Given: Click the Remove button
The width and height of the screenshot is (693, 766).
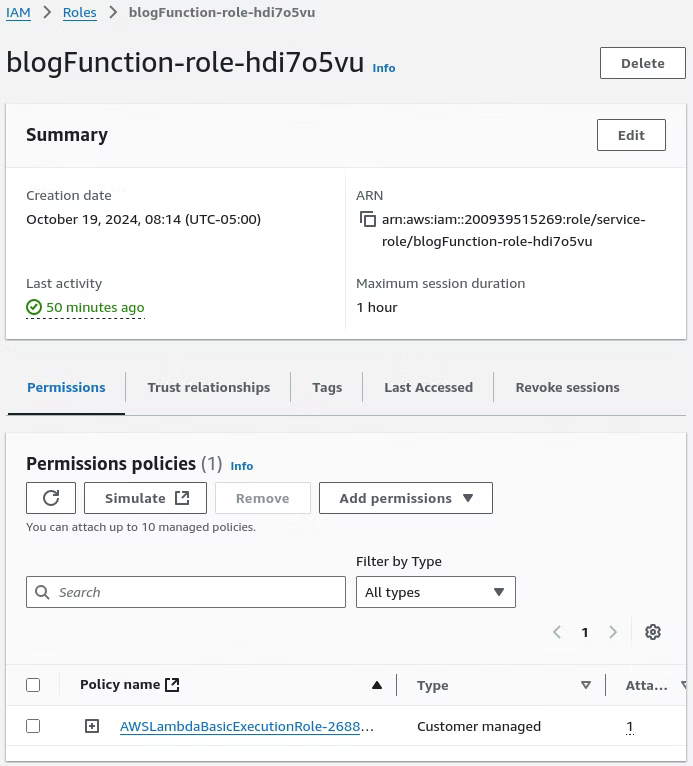Looking at the screenshot, I should pos(263,498).
